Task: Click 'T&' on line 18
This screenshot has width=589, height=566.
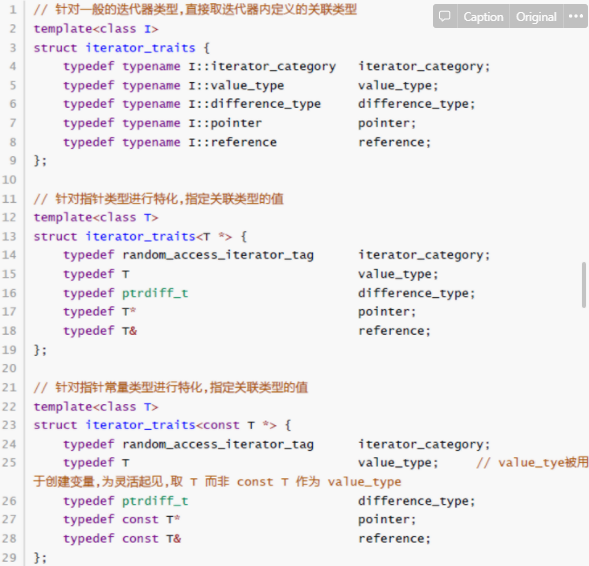Action: (x=130, y=331)
